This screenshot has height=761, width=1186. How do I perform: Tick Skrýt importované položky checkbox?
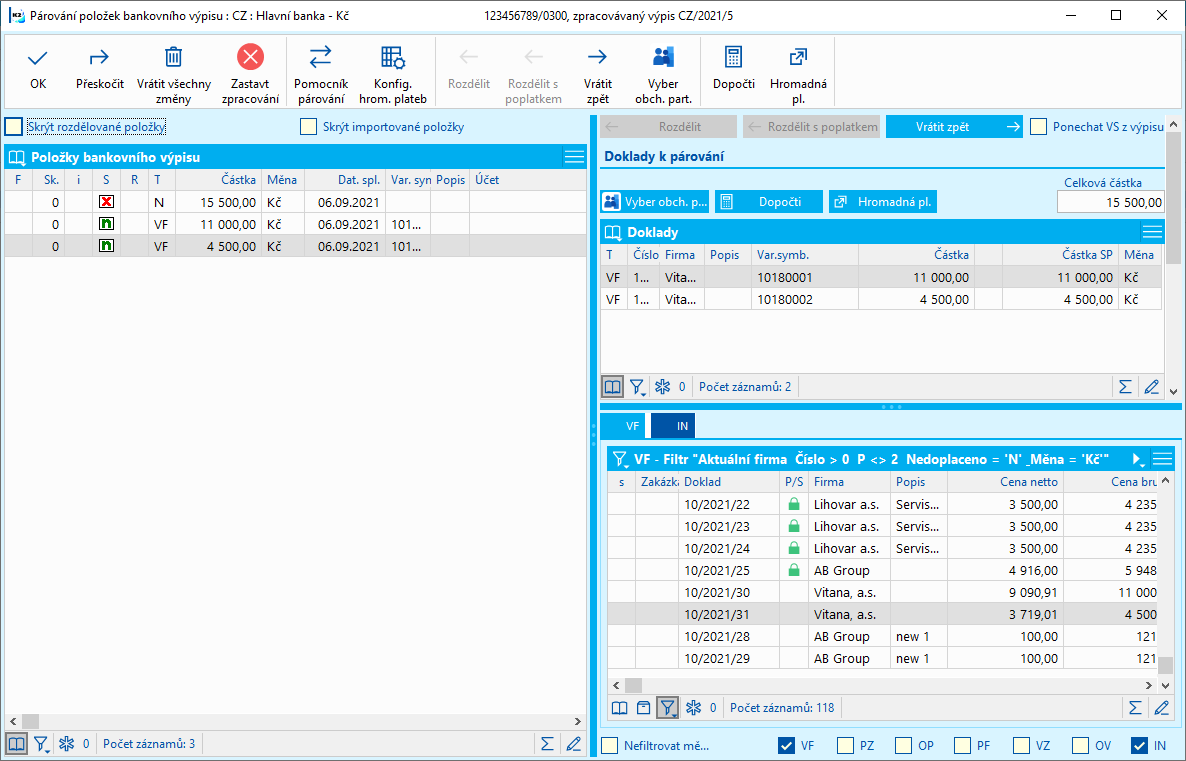309,127
